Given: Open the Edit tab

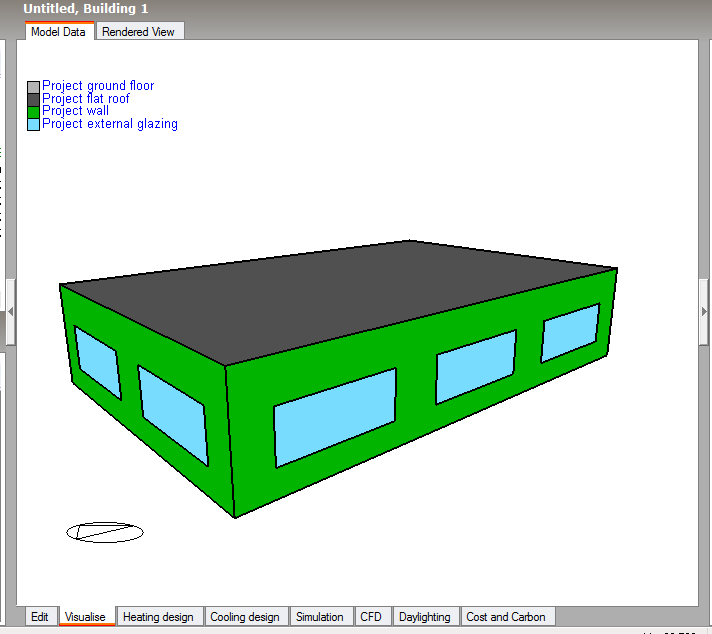Looking at the screenshot, I should pyautogui.click(x=40, y=617).
